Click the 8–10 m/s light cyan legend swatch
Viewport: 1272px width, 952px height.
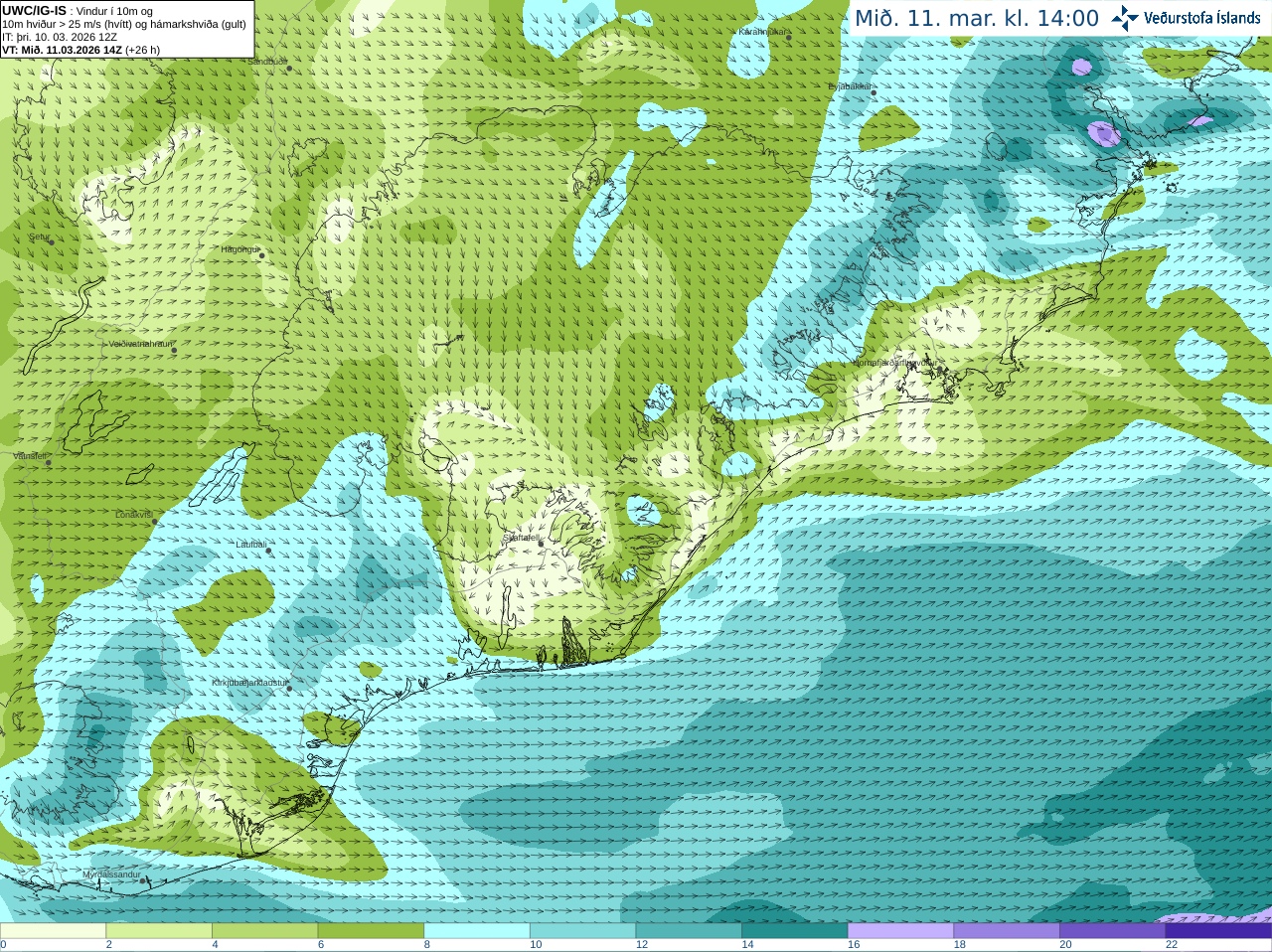coord(477,931)
